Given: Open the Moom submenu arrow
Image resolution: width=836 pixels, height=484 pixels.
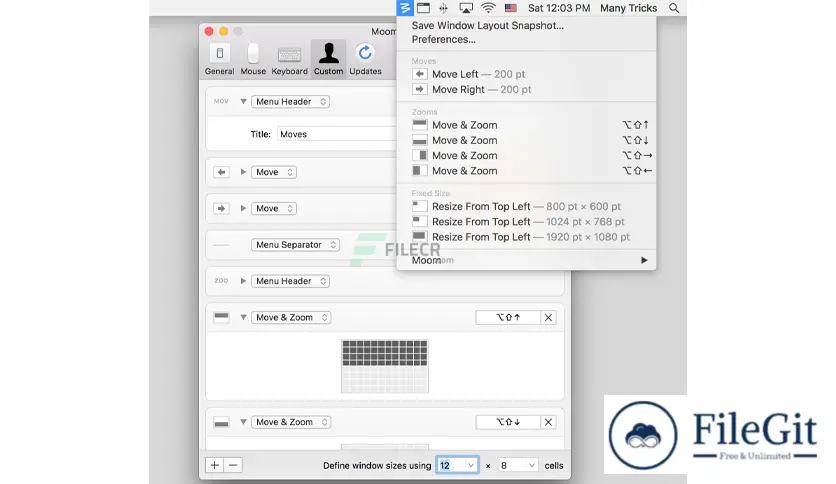Looking at the screenshot, I should pyautogui.click(x=644, y=260).
